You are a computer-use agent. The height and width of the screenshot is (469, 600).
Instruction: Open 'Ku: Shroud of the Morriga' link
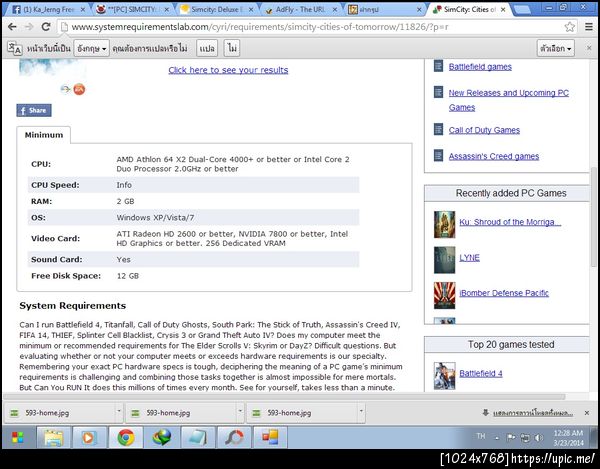(510, 222)
